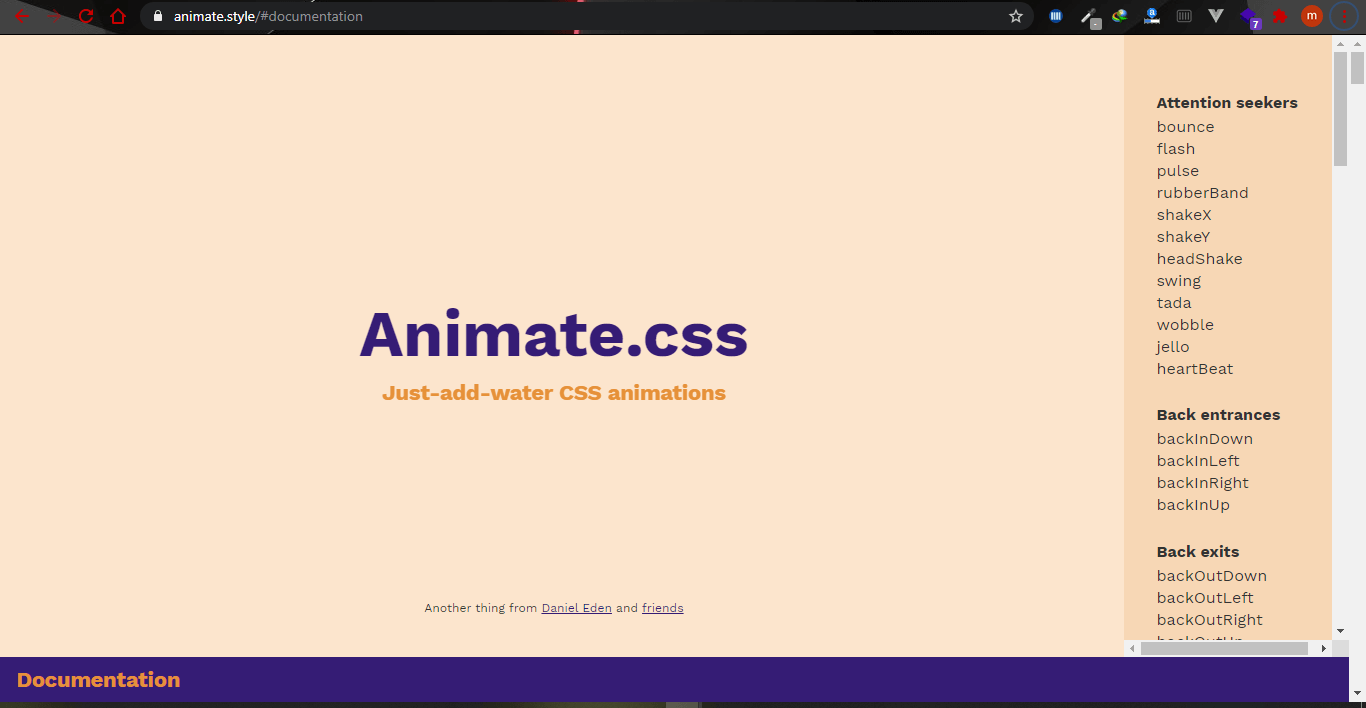Open the browser home page icon
This screenshot has height=708, width=1366.
[x=118, y=16]
